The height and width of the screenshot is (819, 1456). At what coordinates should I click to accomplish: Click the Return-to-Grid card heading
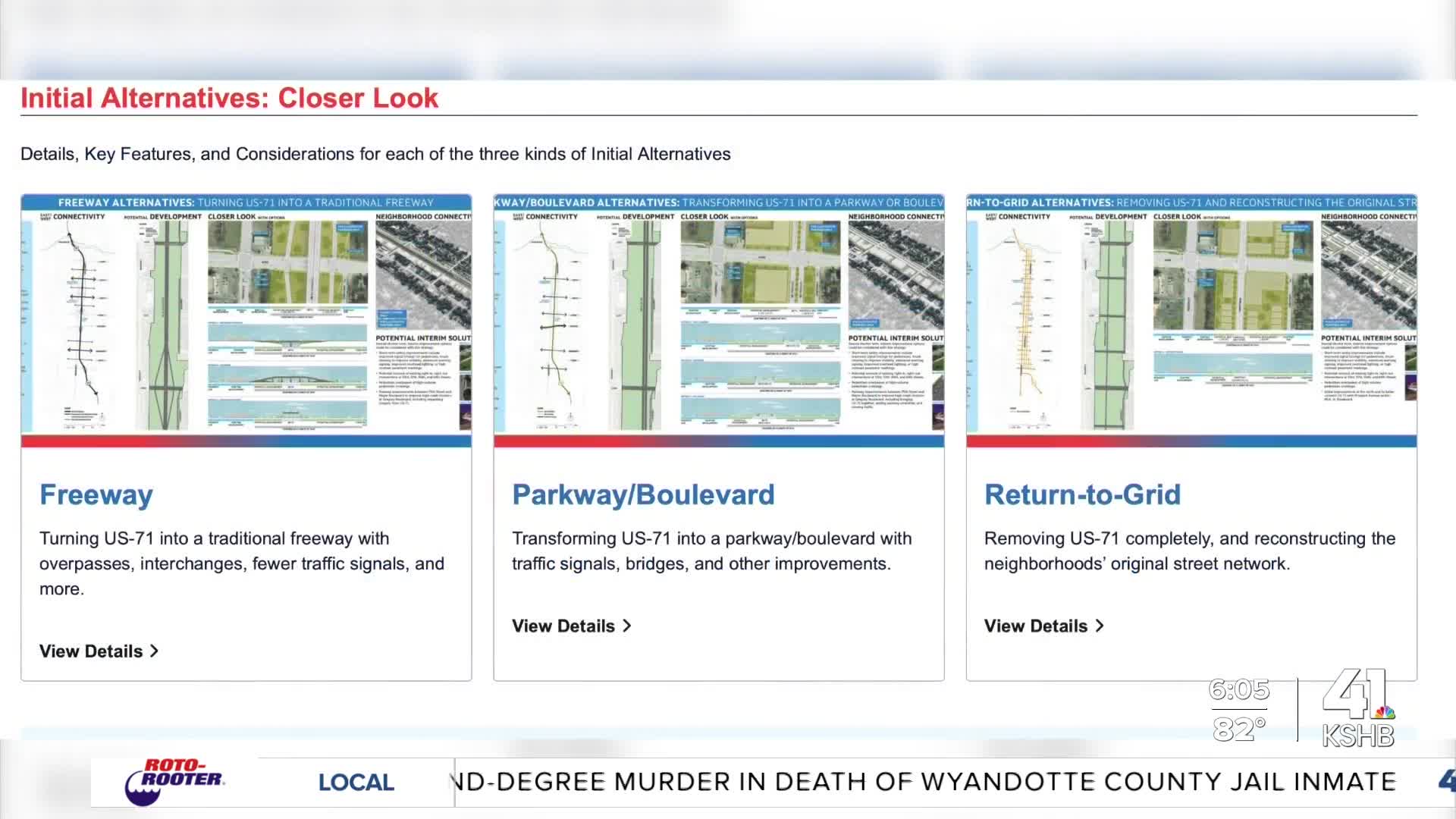coord(1082,495)
